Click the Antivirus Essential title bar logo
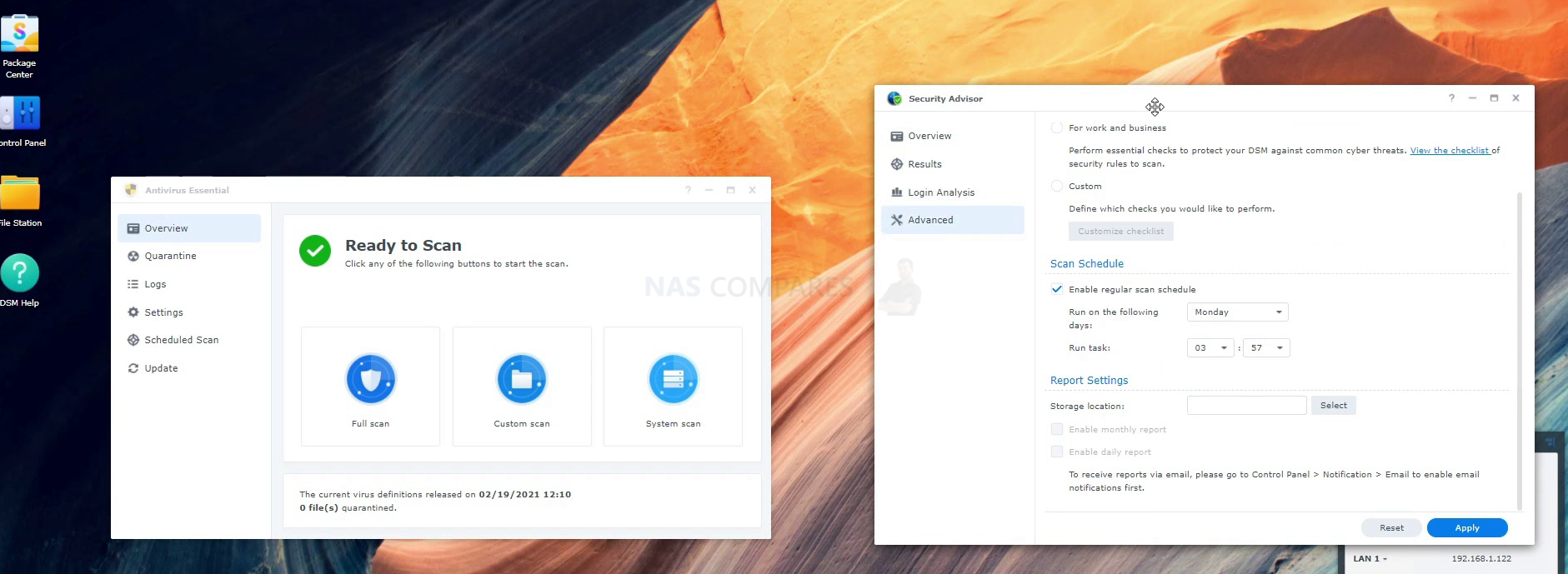 [131, 190]
